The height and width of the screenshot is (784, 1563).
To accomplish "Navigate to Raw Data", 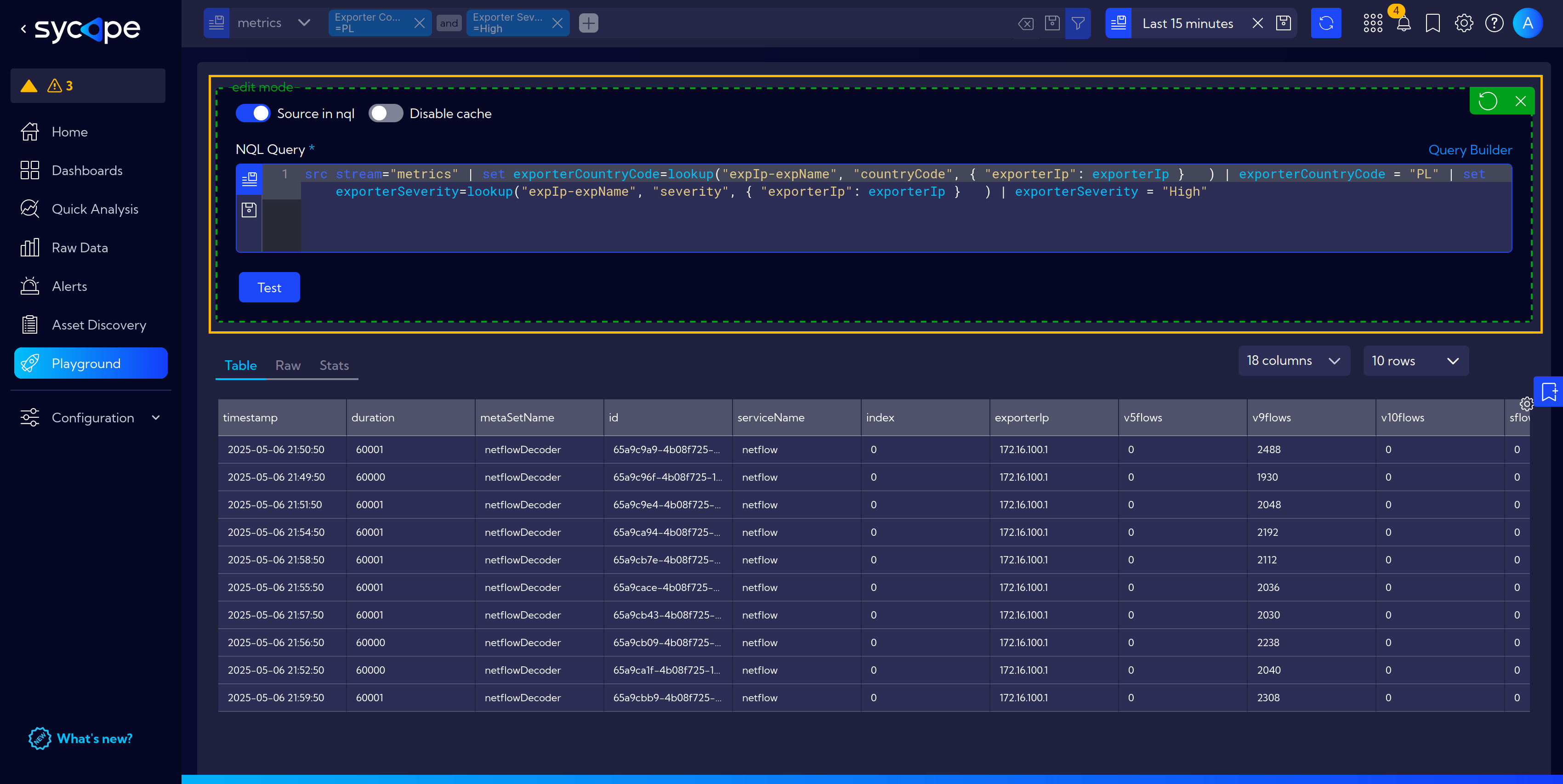I will click(x=80, y=248).
